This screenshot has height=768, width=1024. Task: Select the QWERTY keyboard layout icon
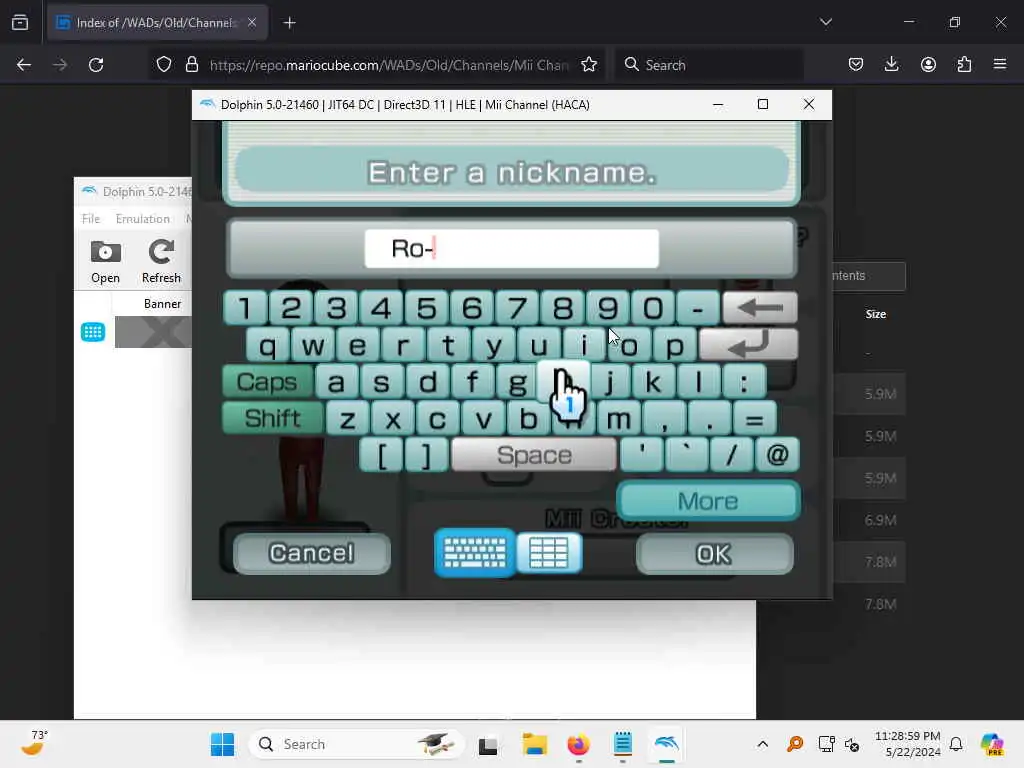pos(475,552)
